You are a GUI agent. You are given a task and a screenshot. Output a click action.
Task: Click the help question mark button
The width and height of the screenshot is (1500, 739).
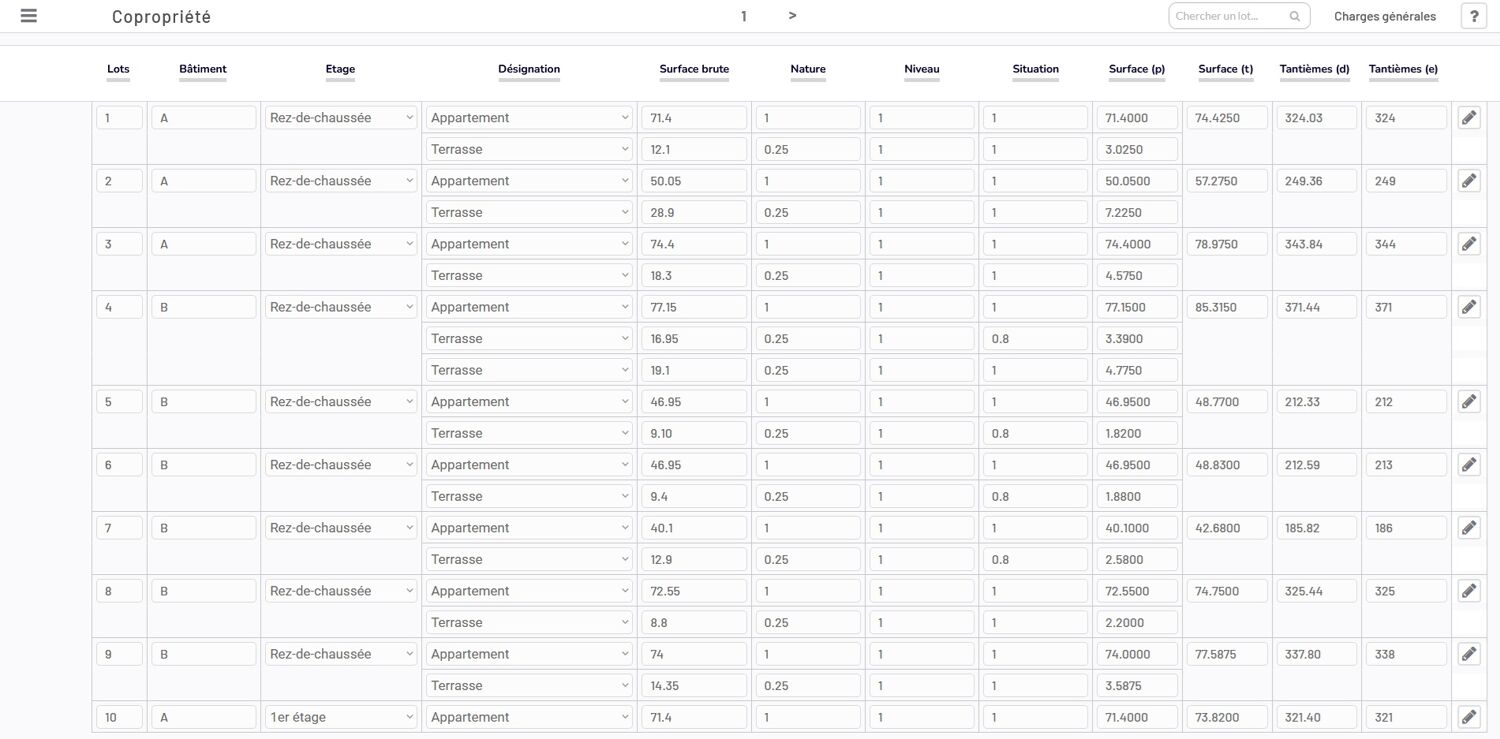1474,16
